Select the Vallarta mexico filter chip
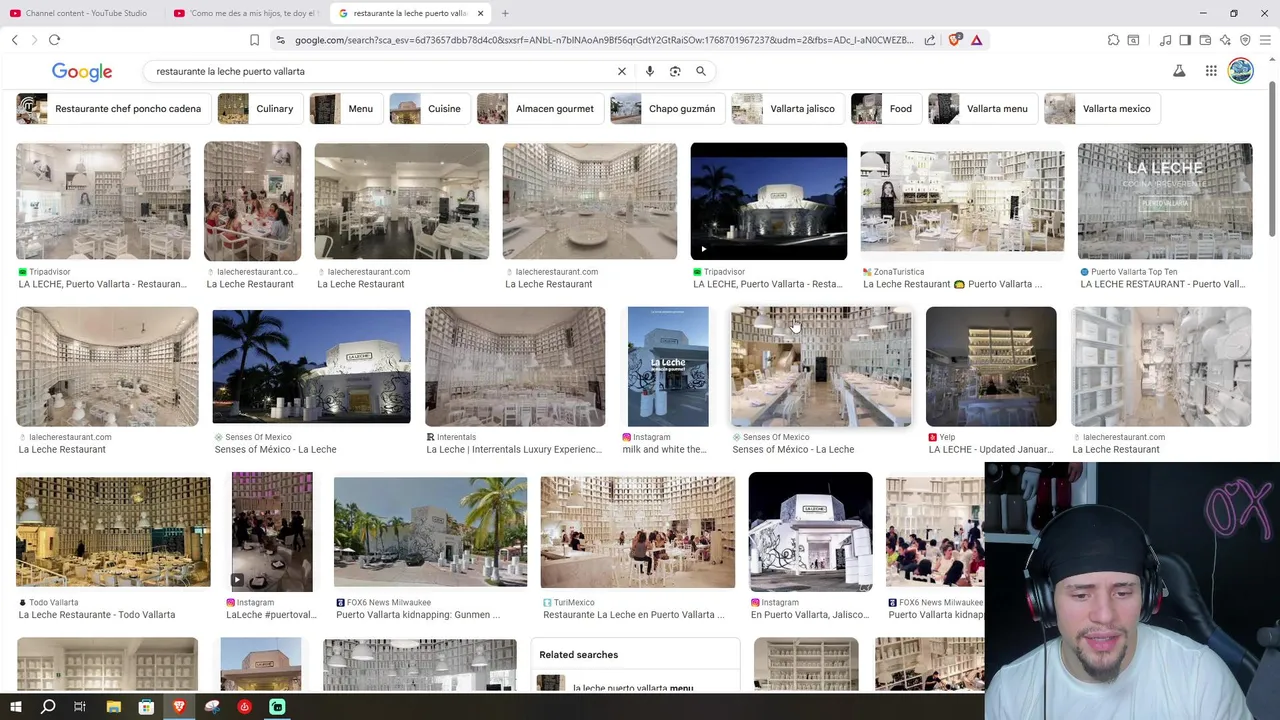The width and height of the screenshot is (1280, 720). 1102,109
